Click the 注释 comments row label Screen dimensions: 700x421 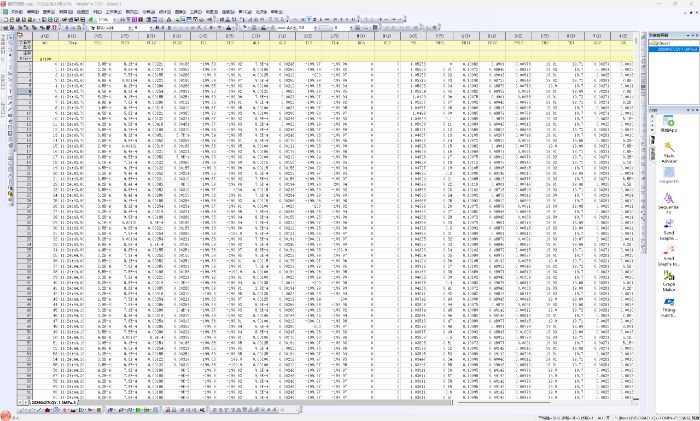pyautogui.click(x=25, y=53)
